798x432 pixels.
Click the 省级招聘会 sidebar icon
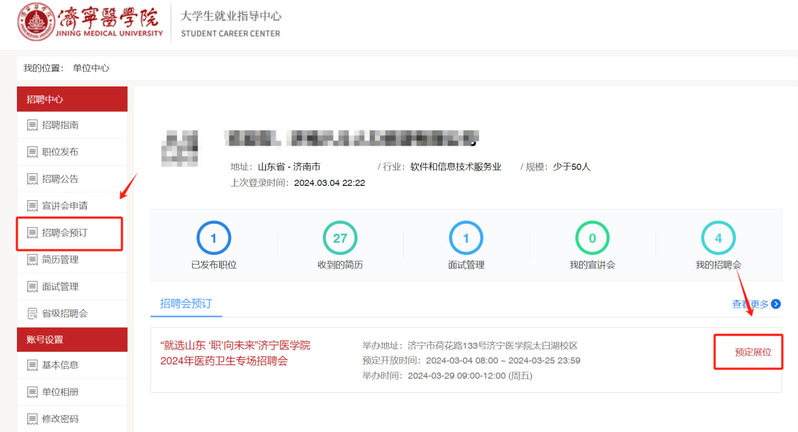click(x=32, y=313)
